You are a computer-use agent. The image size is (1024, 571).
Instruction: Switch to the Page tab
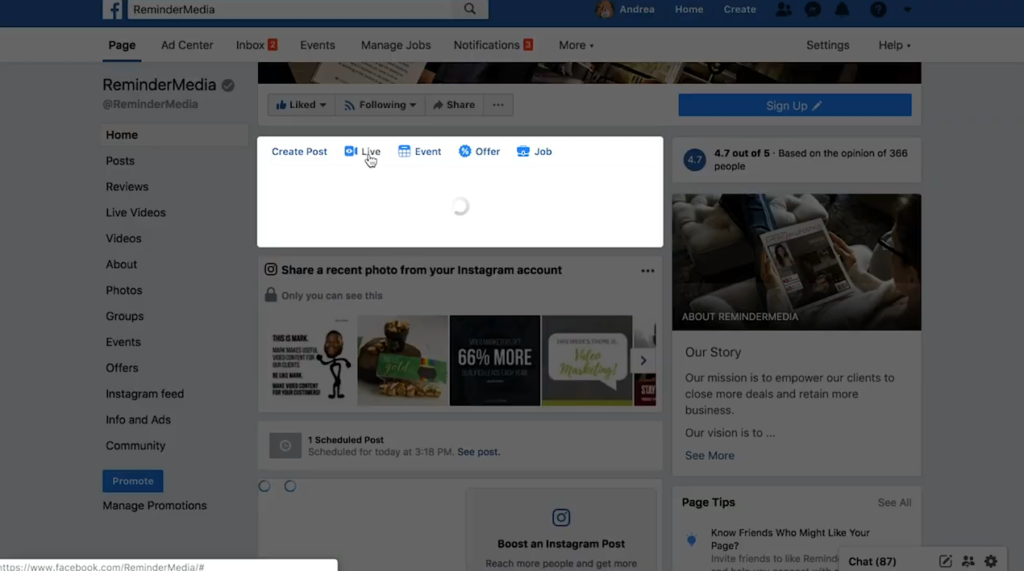pyautogui.click(x=121, y=45)
